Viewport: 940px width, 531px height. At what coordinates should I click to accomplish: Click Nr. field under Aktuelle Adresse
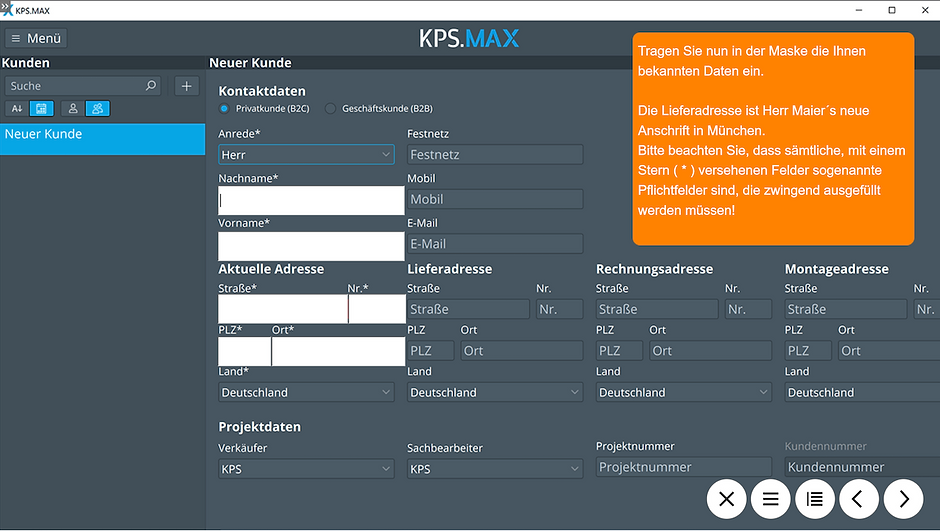(x=377, y=309)
